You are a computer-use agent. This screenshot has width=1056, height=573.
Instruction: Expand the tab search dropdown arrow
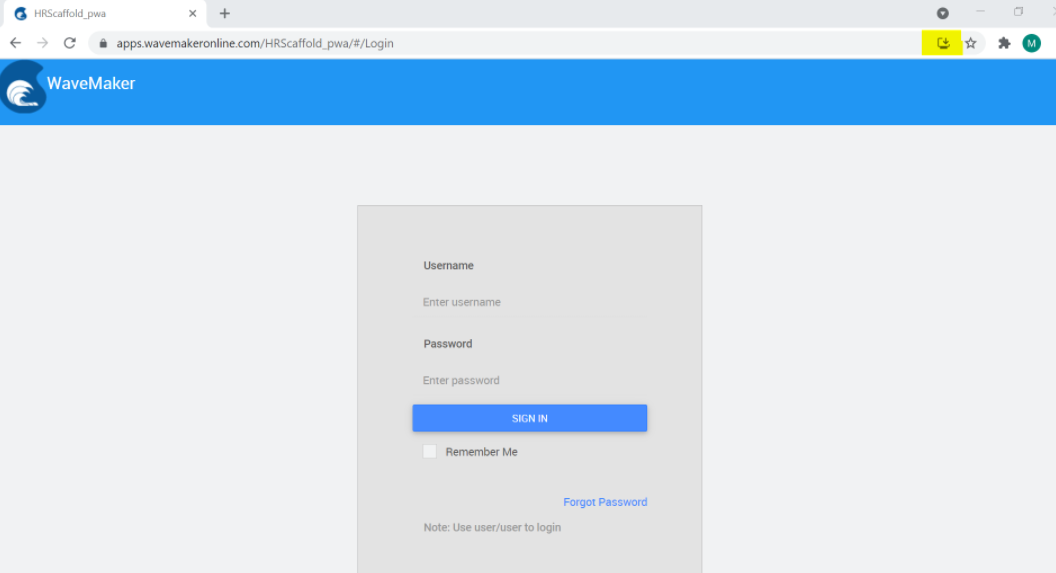click(942, 13)
